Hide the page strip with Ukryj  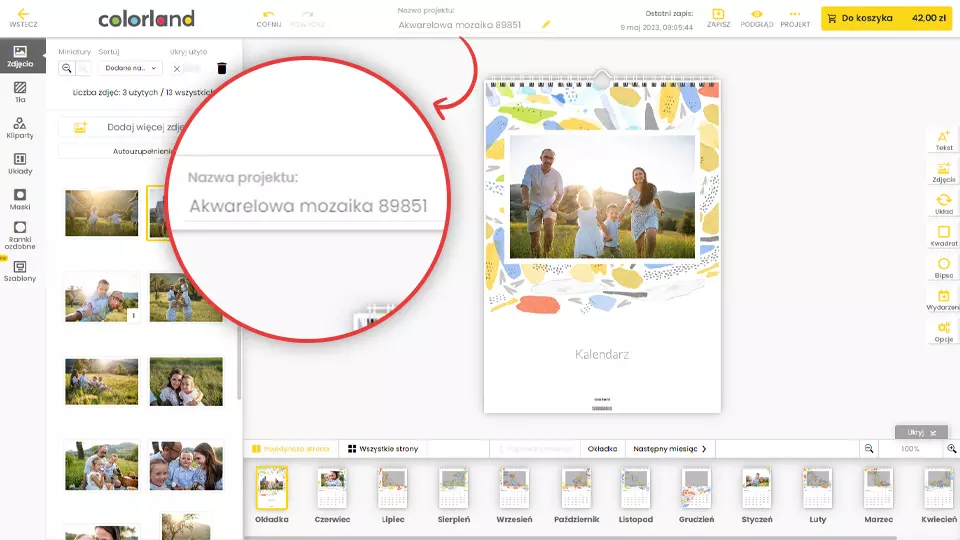921,432
